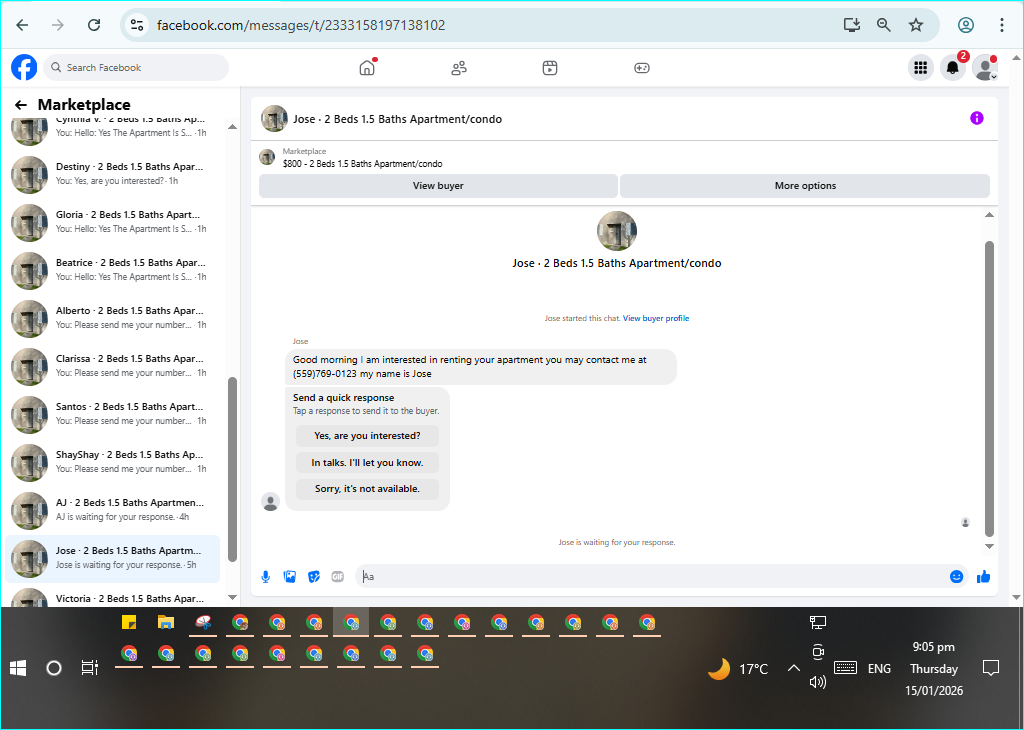Reload the page

click(x=94, y=25)
